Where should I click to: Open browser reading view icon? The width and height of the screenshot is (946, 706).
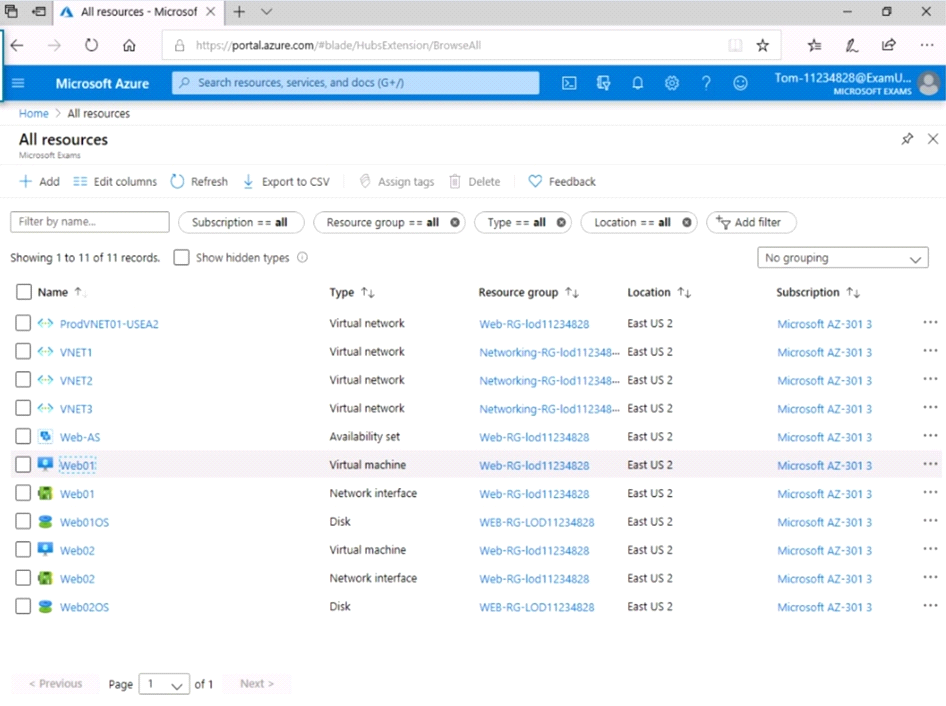click(x=735, y=45)
